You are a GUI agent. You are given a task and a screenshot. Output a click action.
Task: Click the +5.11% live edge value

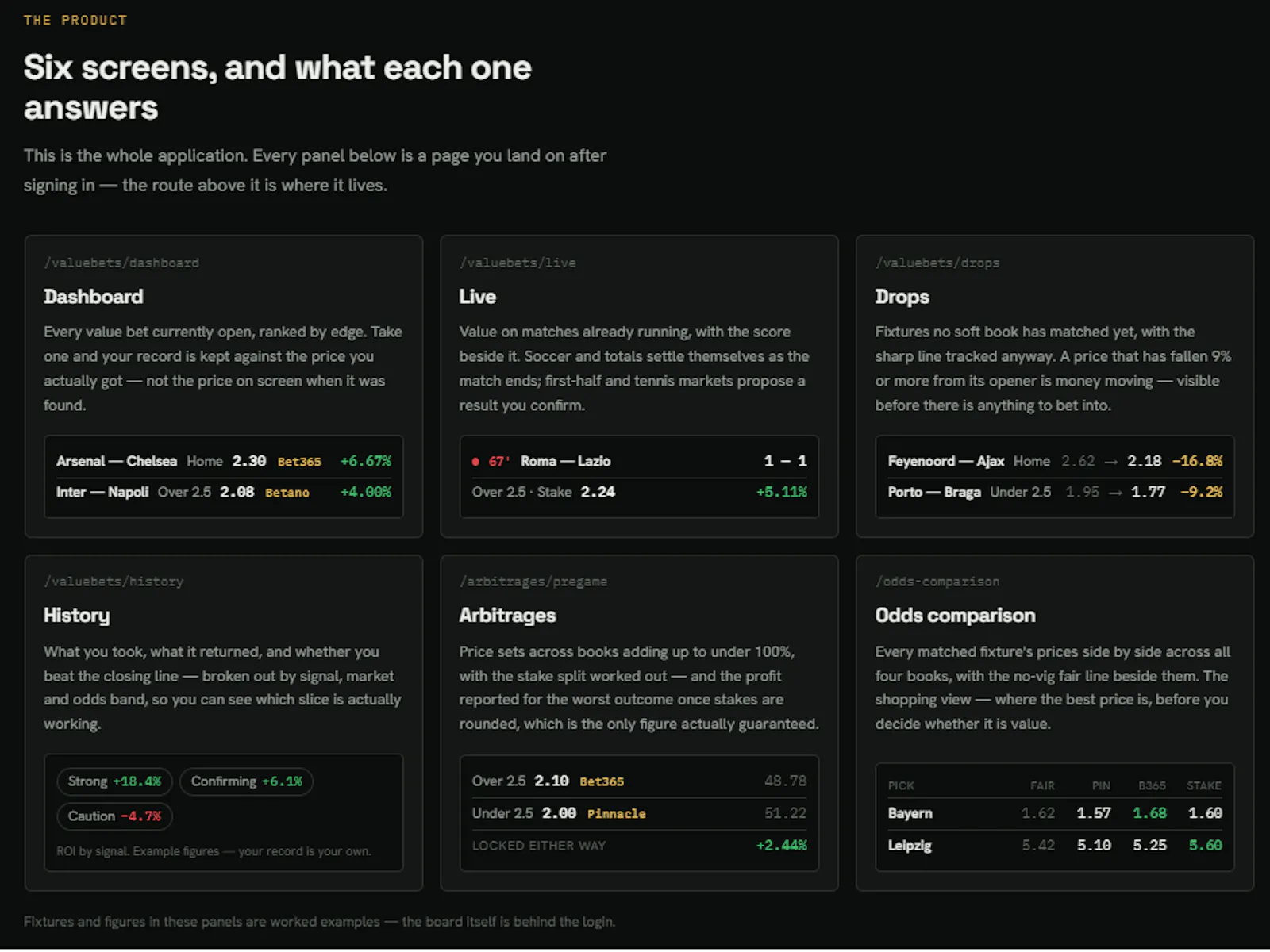tap(782, 492)
